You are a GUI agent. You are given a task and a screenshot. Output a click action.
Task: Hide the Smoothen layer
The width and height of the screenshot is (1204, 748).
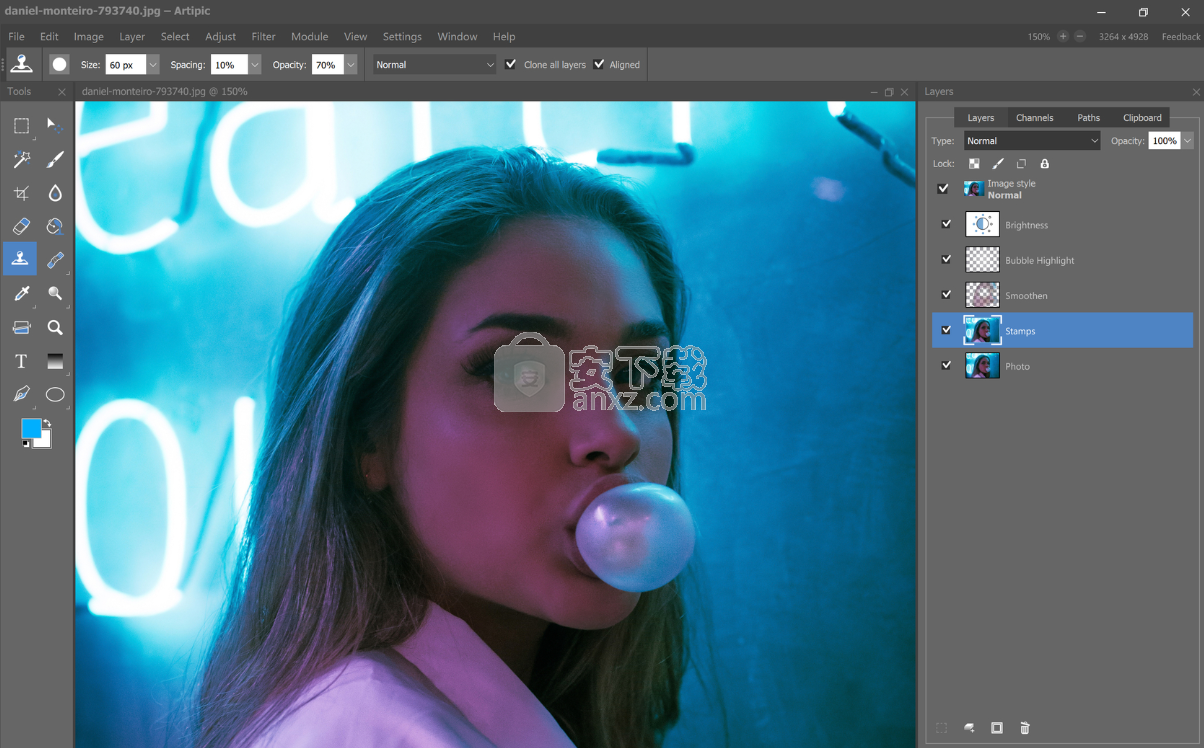[946, 294]
